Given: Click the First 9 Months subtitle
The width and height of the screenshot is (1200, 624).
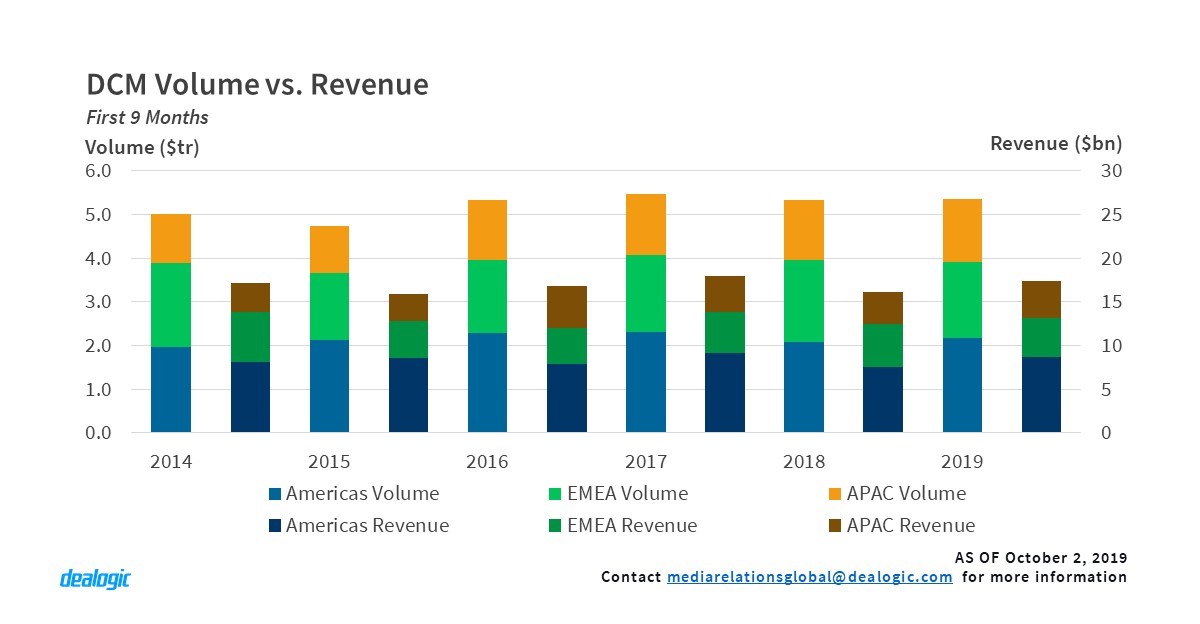Looking at the screenshot, I should click(x=147, y=118).
